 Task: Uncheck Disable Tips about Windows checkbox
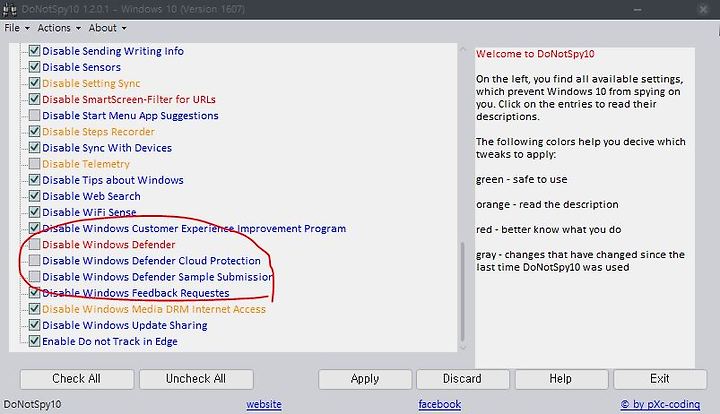pos(34,179)
